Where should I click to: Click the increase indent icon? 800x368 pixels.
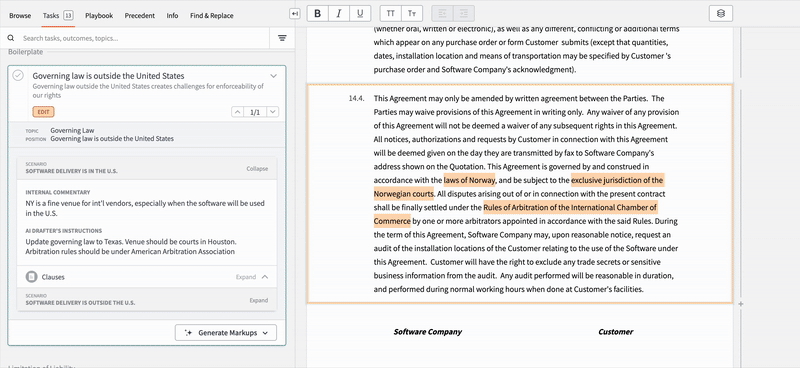click(x=464, y=14)
